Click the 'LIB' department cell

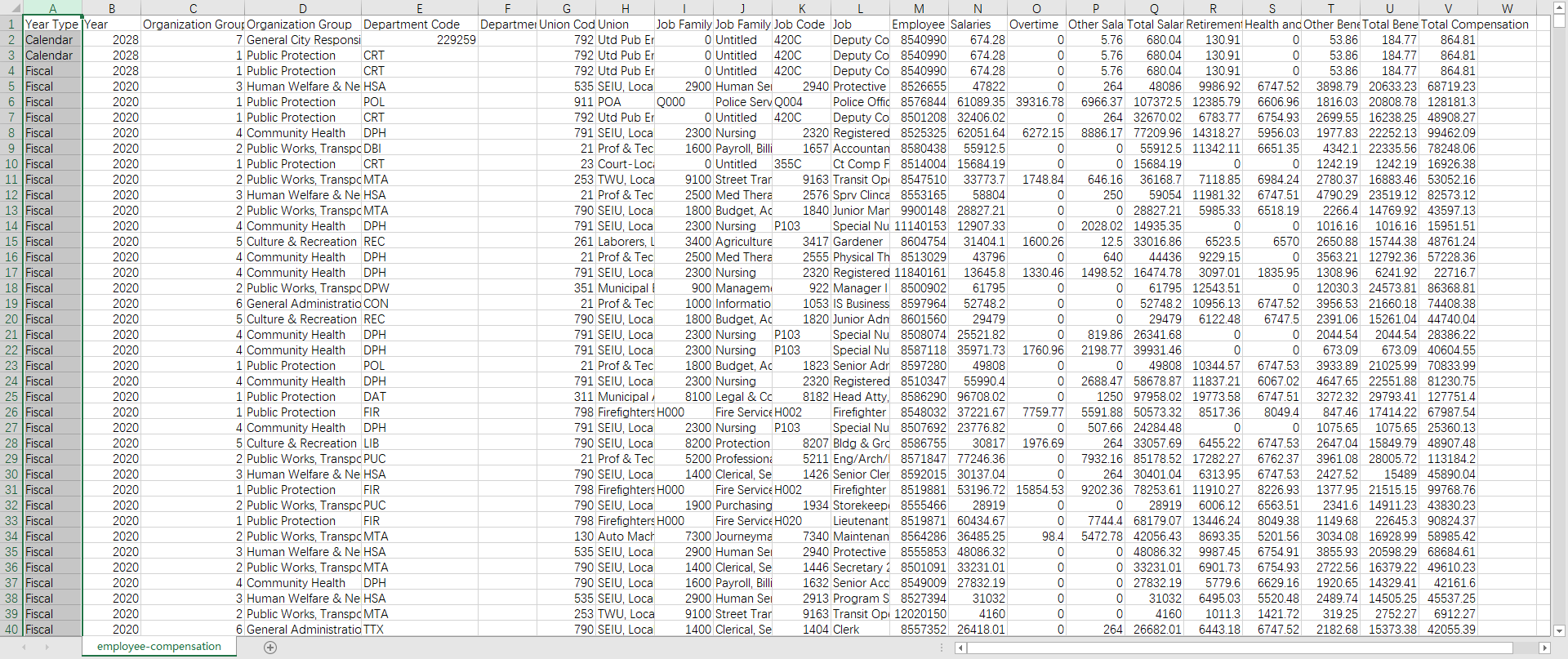[x=420, y=443]
